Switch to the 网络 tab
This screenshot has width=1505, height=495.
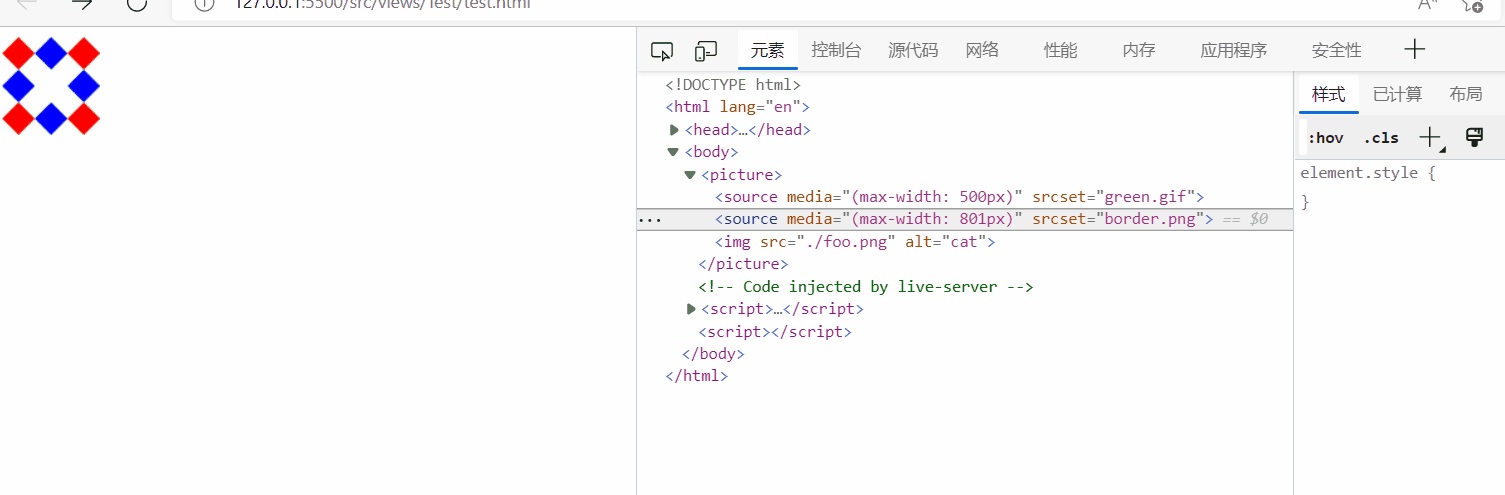[x=982, y=50]
